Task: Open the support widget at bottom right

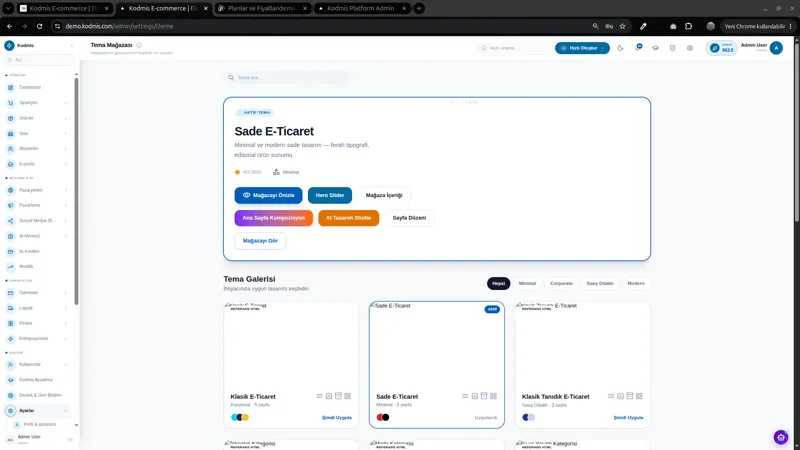Action: pos(781,437)
